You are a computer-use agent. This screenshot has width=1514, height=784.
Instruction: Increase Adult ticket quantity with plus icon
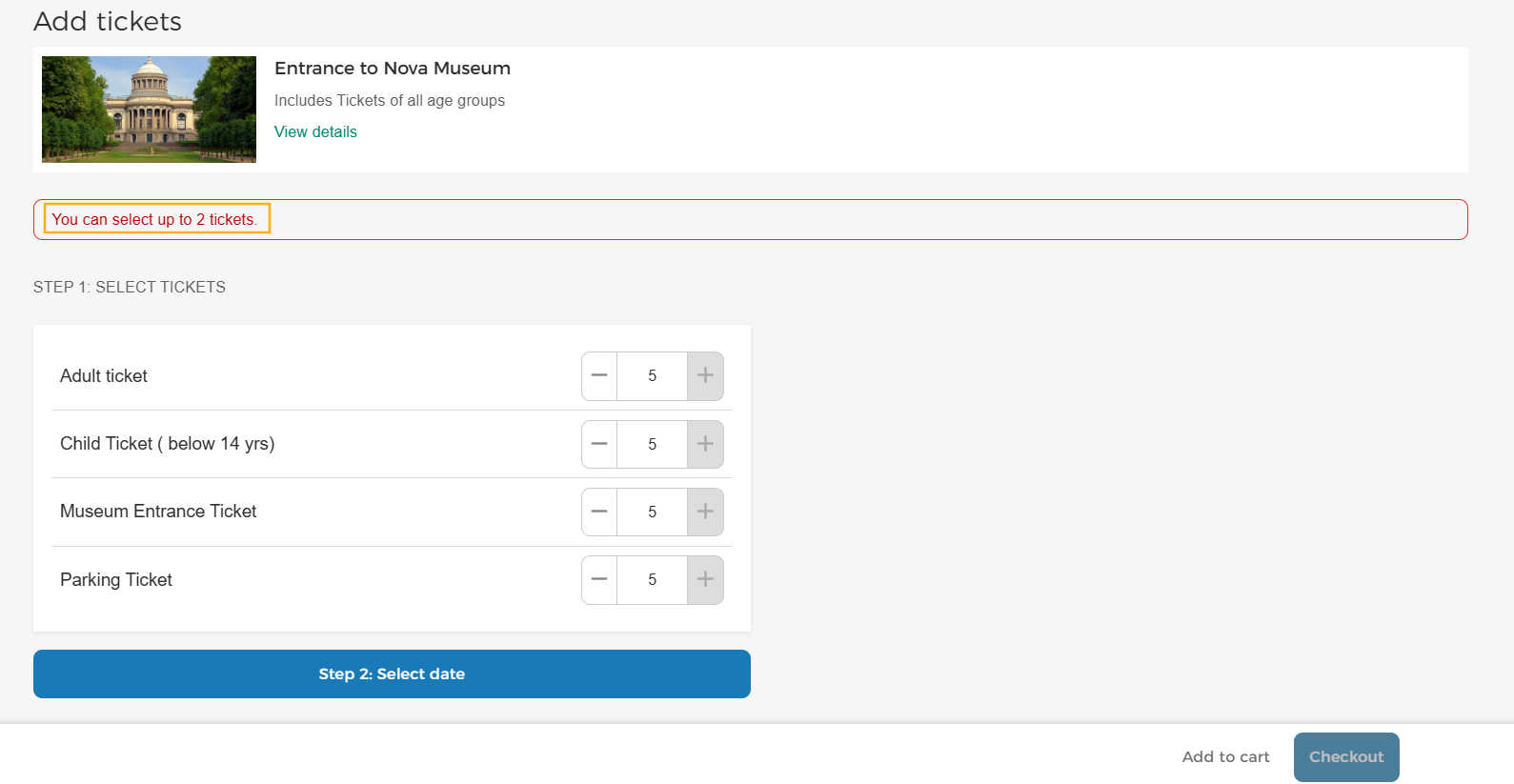[705, 376]
